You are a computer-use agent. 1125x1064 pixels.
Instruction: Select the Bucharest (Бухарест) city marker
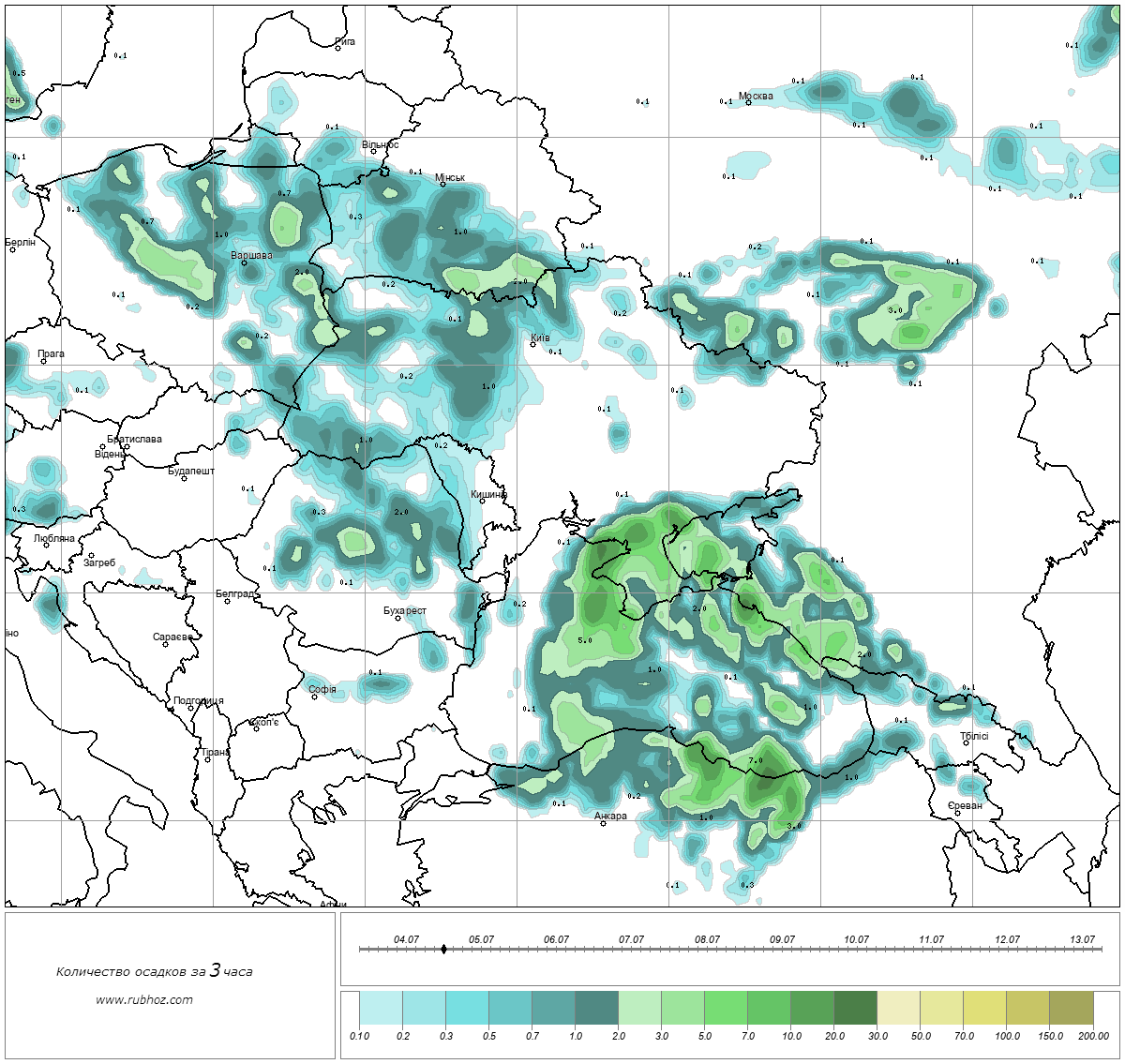click(397, 618)
